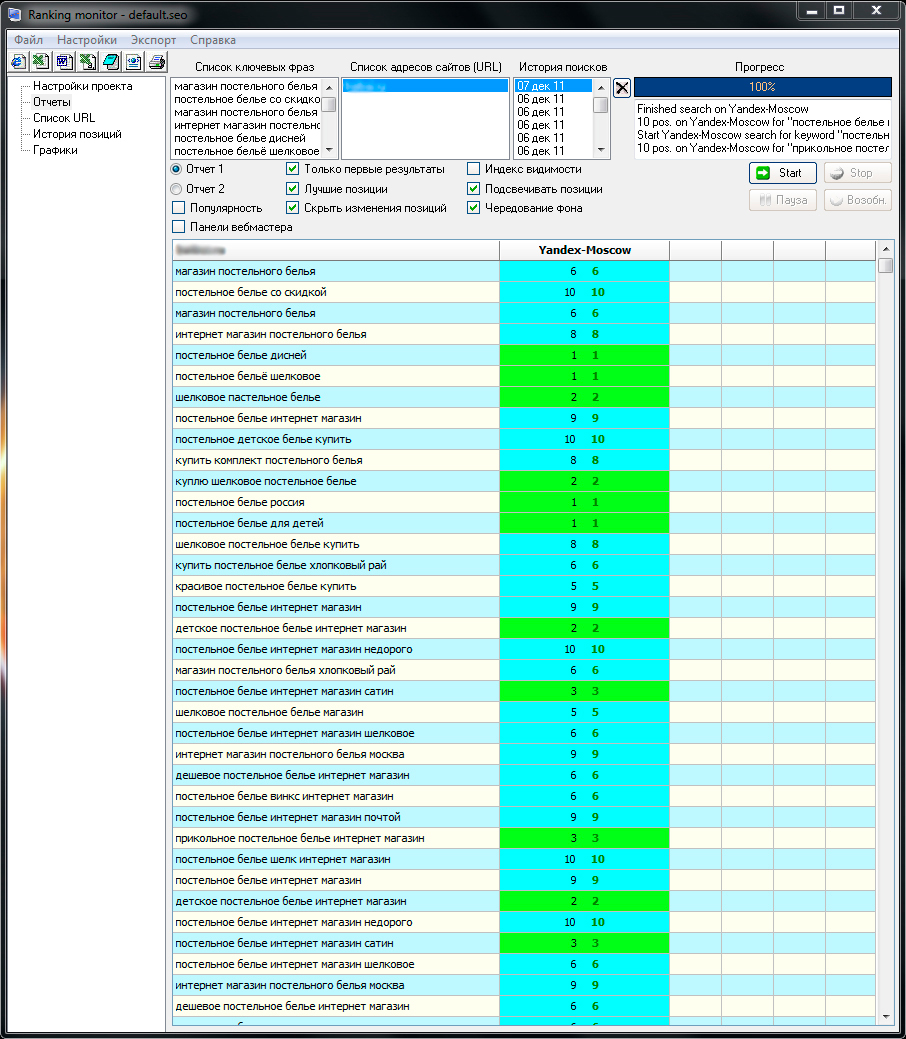
Task: Click the Start button
Action: point(783,173)
